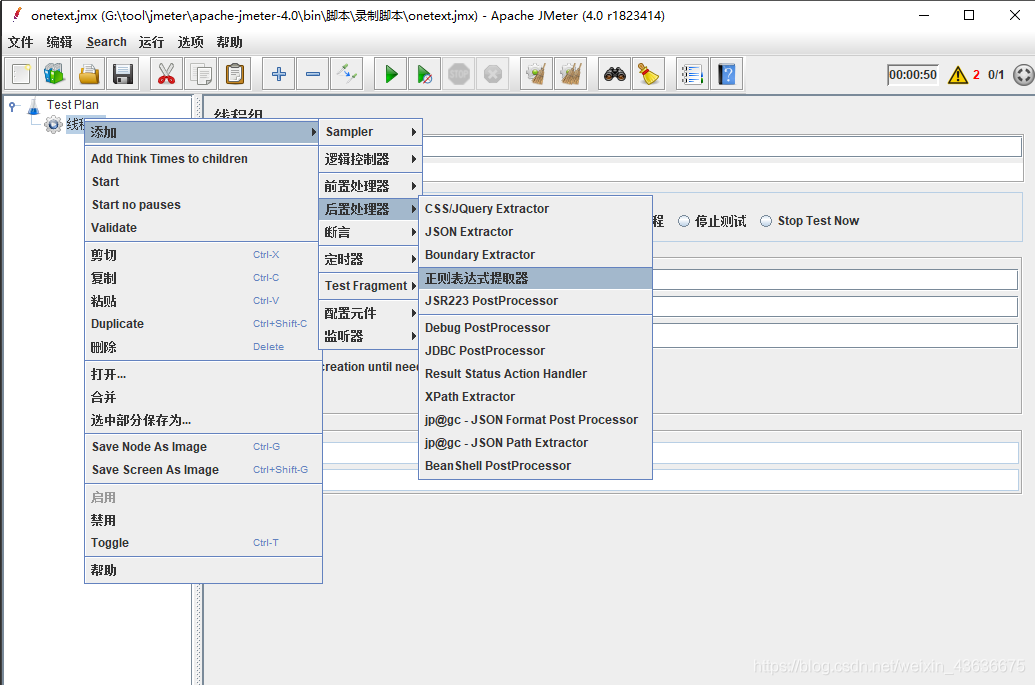Click Start no pauses toolbar icon
This screenshot has height=685, width=1035.
click(424, 74)
